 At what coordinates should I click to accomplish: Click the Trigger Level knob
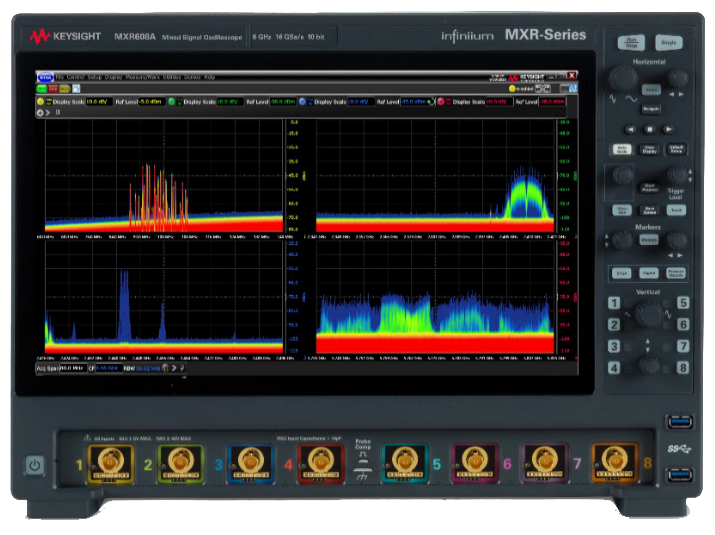pyautogui.click(x=679, y=175)
